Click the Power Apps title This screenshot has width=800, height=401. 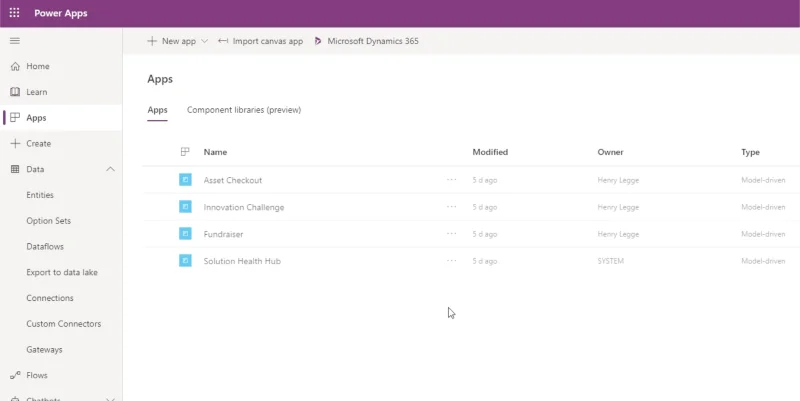pyautogui.click(x=61, y=13)
